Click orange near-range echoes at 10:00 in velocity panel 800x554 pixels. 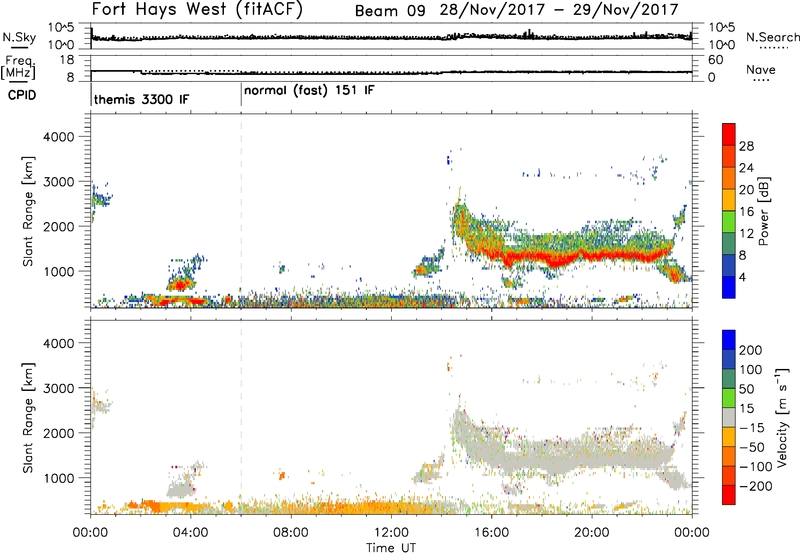[341, 508]
